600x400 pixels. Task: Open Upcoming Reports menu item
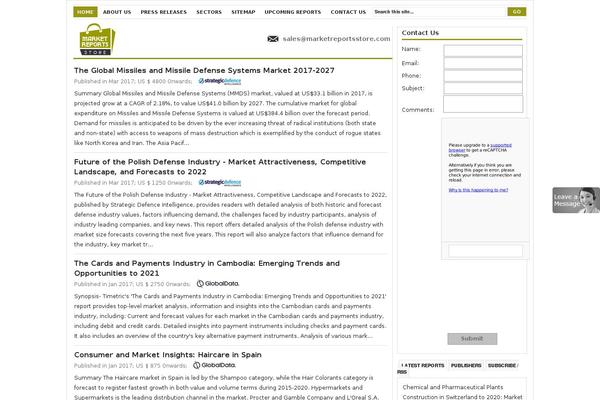click(293, 12)
